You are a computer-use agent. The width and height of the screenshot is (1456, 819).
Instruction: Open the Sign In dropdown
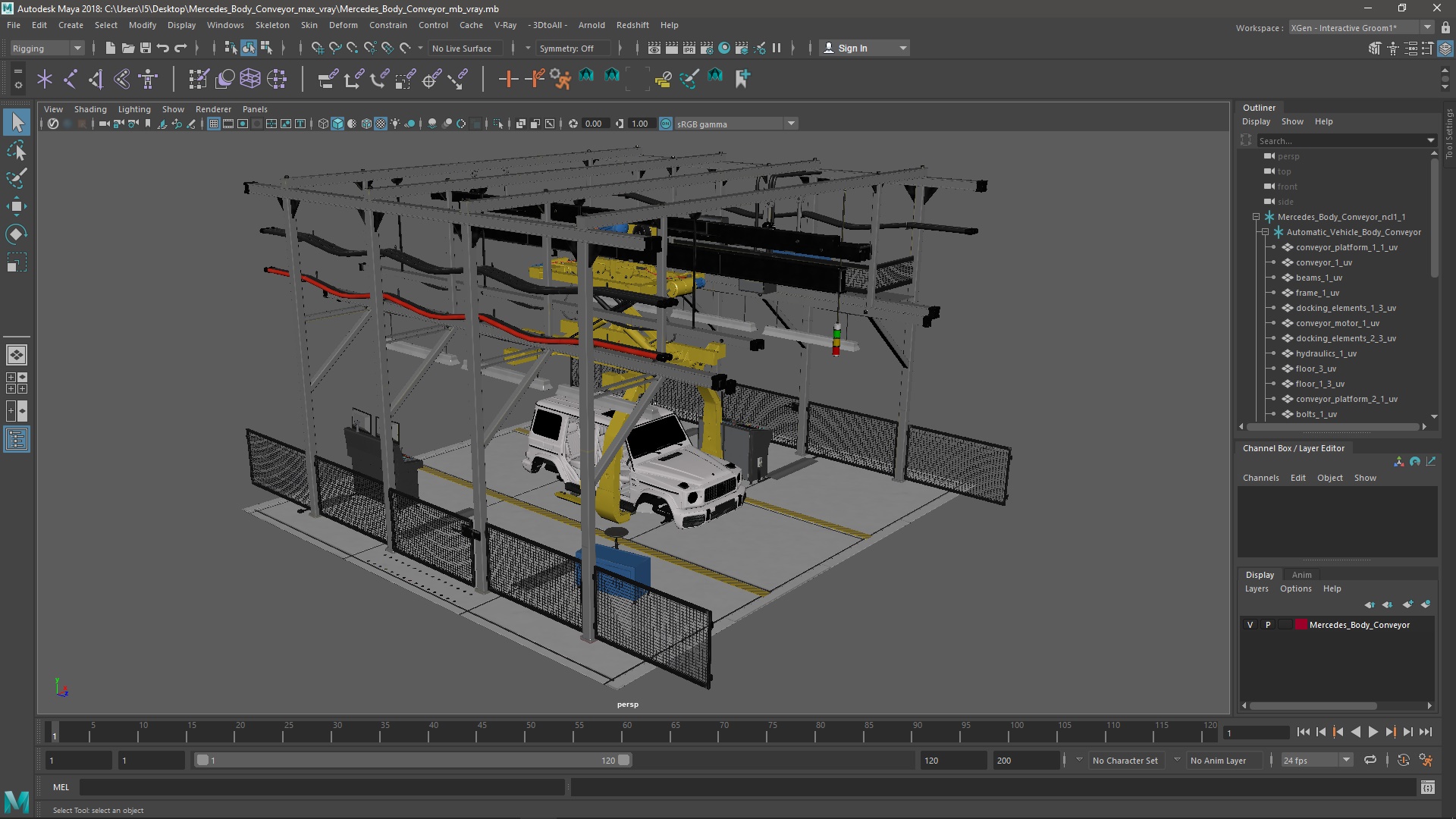coord(864,48)
